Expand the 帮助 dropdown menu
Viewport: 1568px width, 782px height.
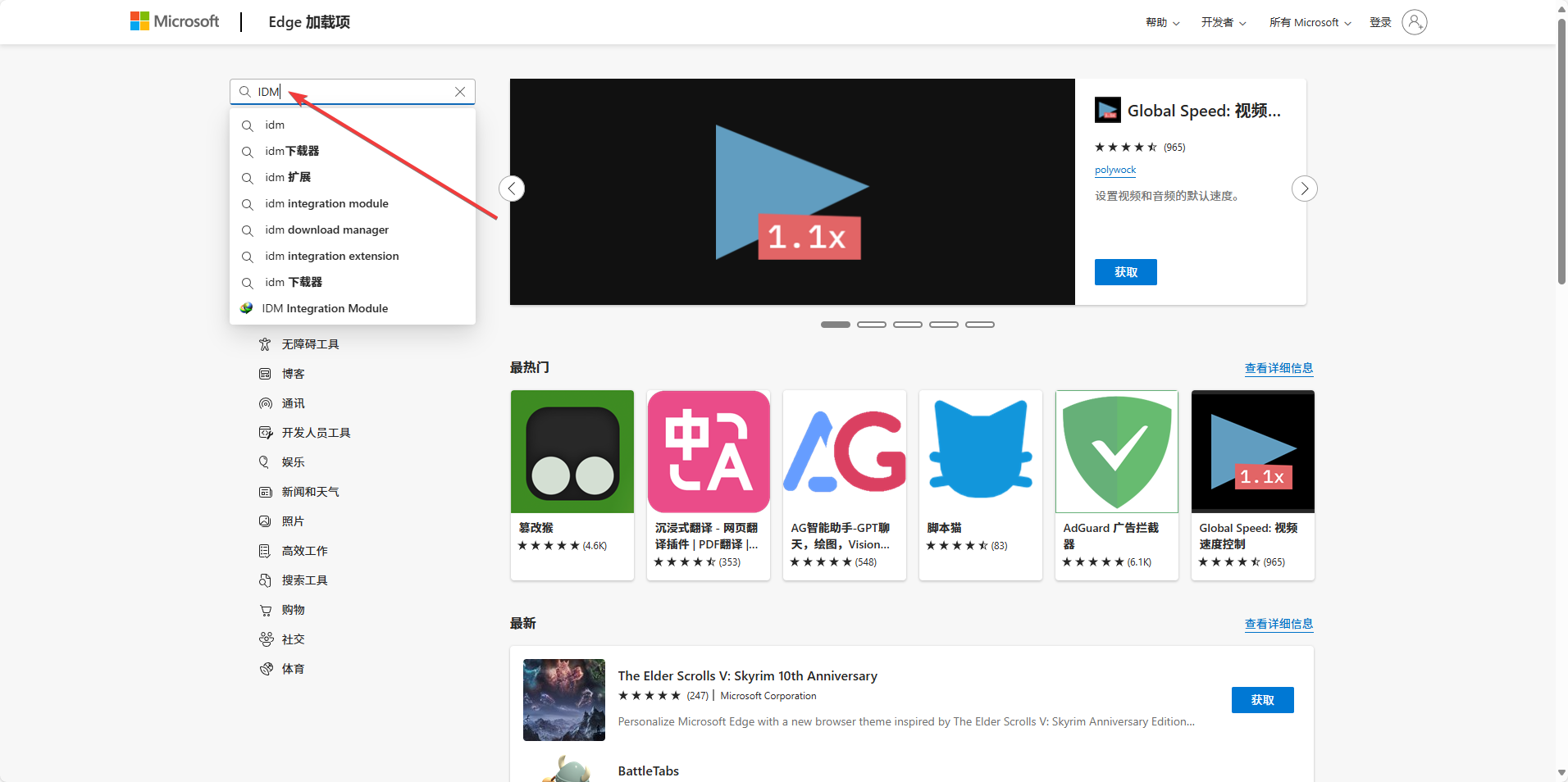[x=1163, y=22]
